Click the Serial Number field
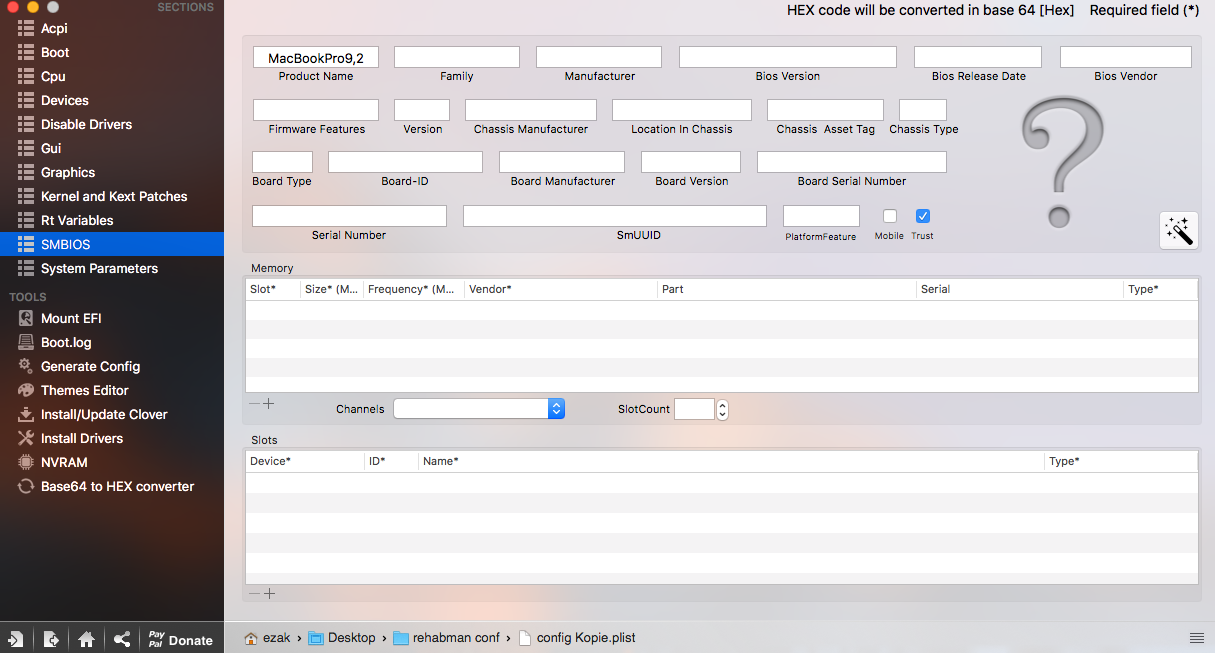This screenshot has width=1215, height=653. point(349,216)
